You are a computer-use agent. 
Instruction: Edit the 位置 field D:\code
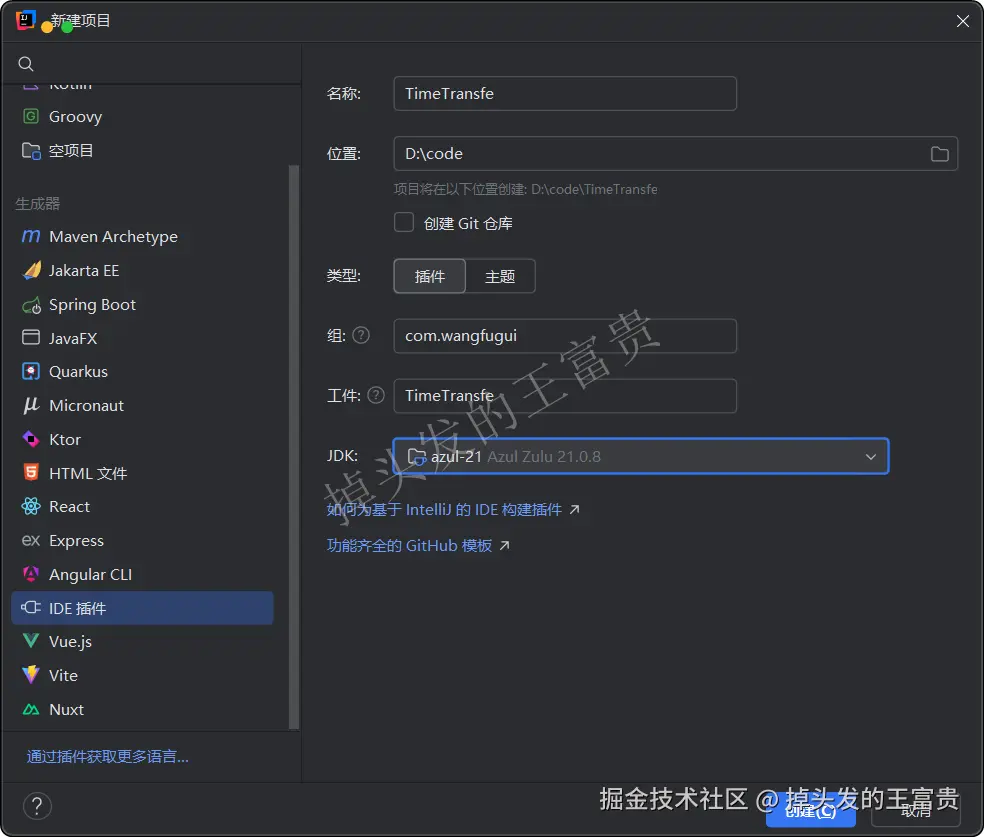coord(675,154)
